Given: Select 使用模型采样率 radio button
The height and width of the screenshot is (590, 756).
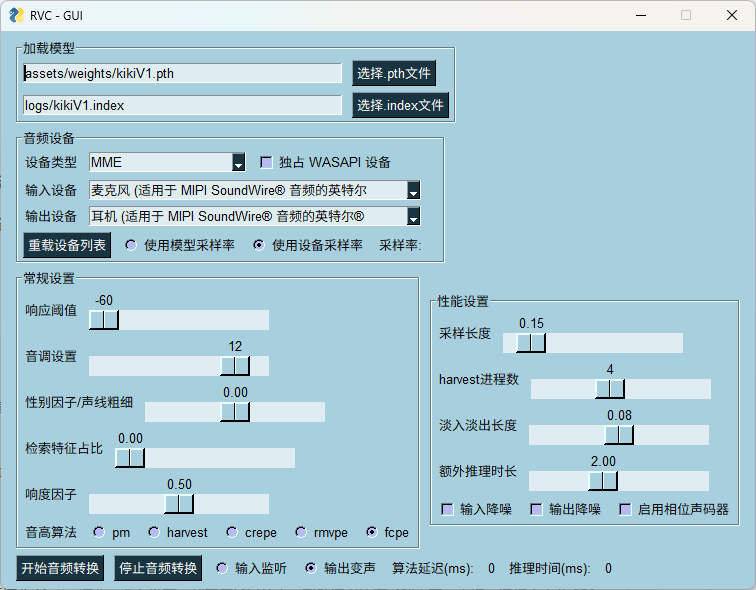Looking at the screenshot, I should coord(131,245).
